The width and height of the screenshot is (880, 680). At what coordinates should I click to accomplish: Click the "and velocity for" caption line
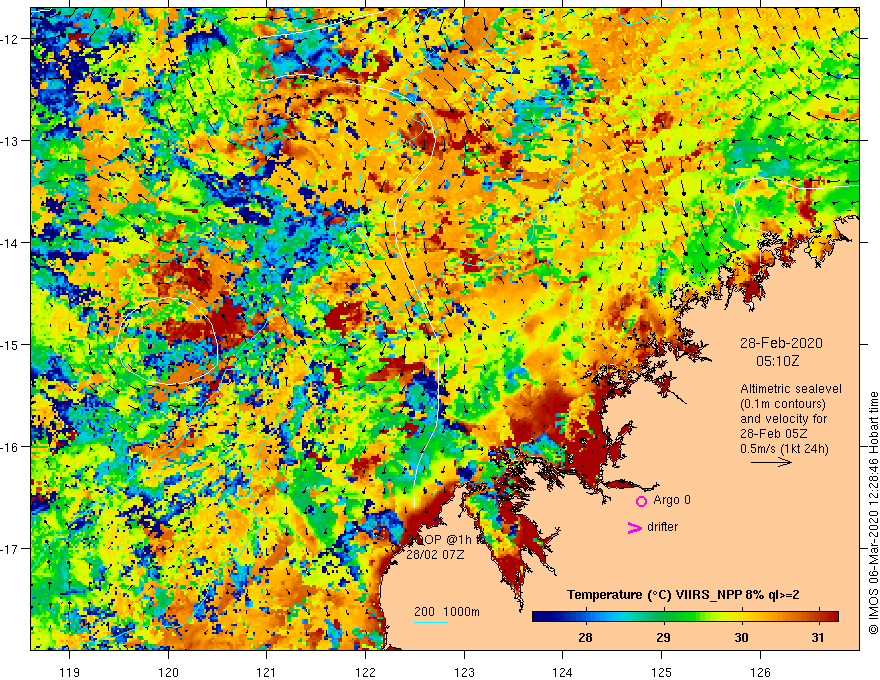tap(783, 419)
